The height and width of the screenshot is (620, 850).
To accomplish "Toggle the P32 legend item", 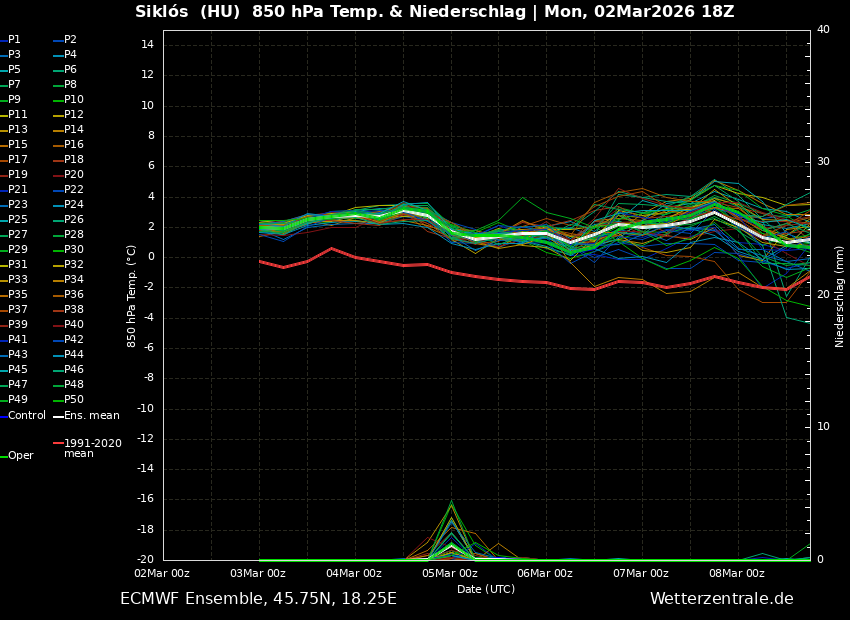I will [74, 265].
